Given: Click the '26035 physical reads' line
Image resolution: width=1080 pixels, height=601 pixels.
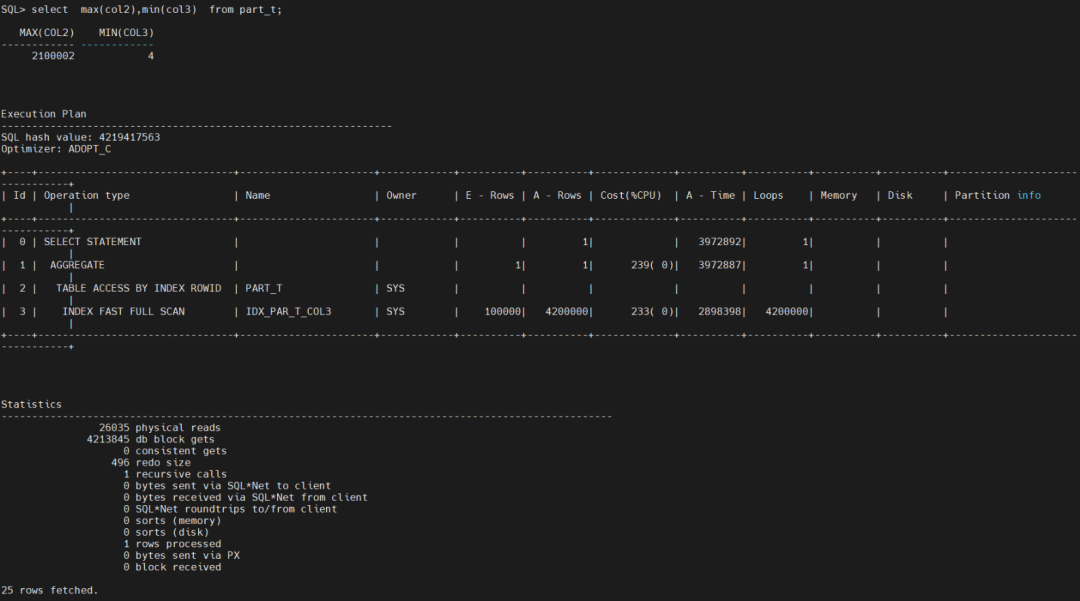Looking at the screenshot, I should (x=160, y=428).
